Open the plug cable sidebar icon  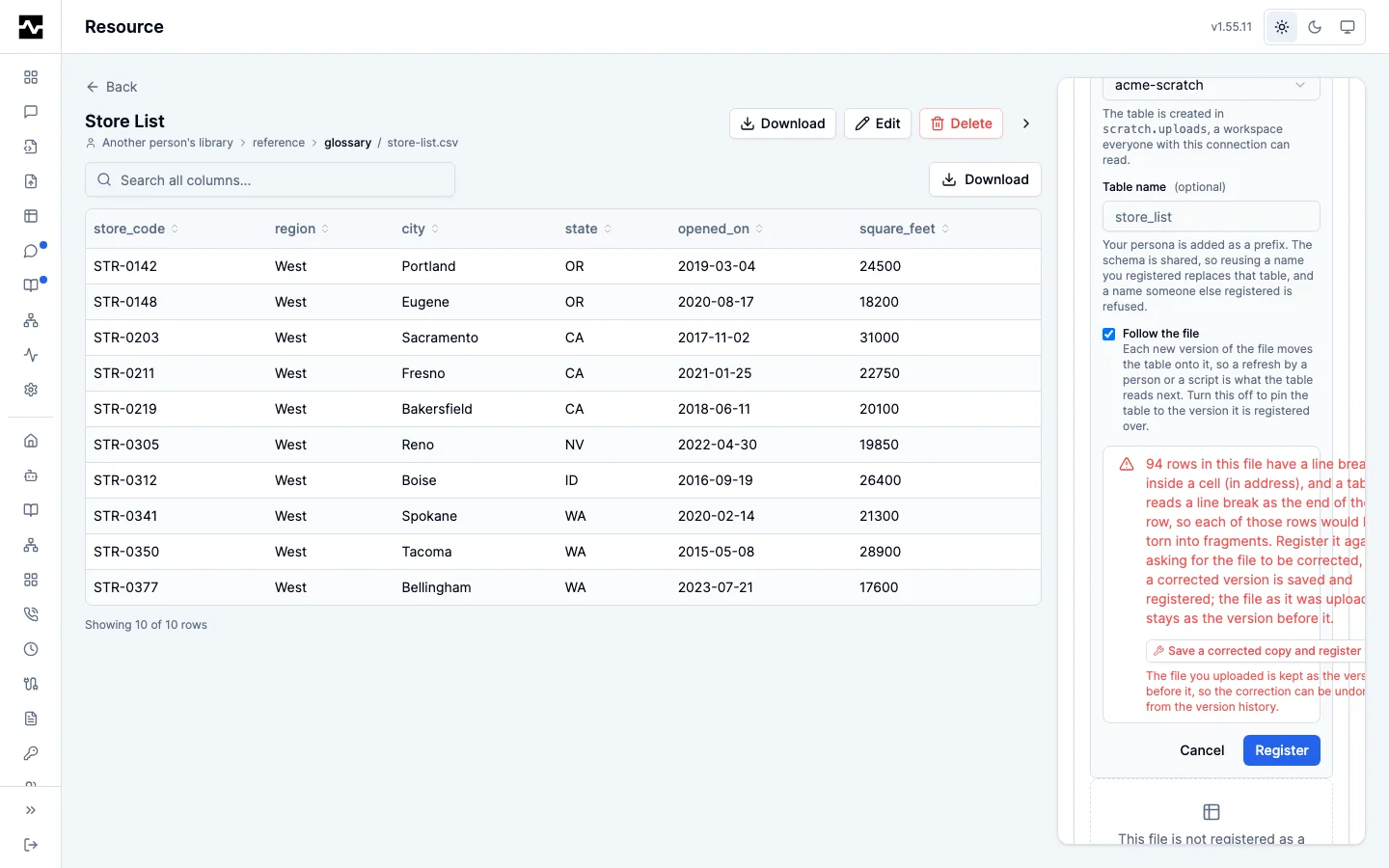[31, 684]
